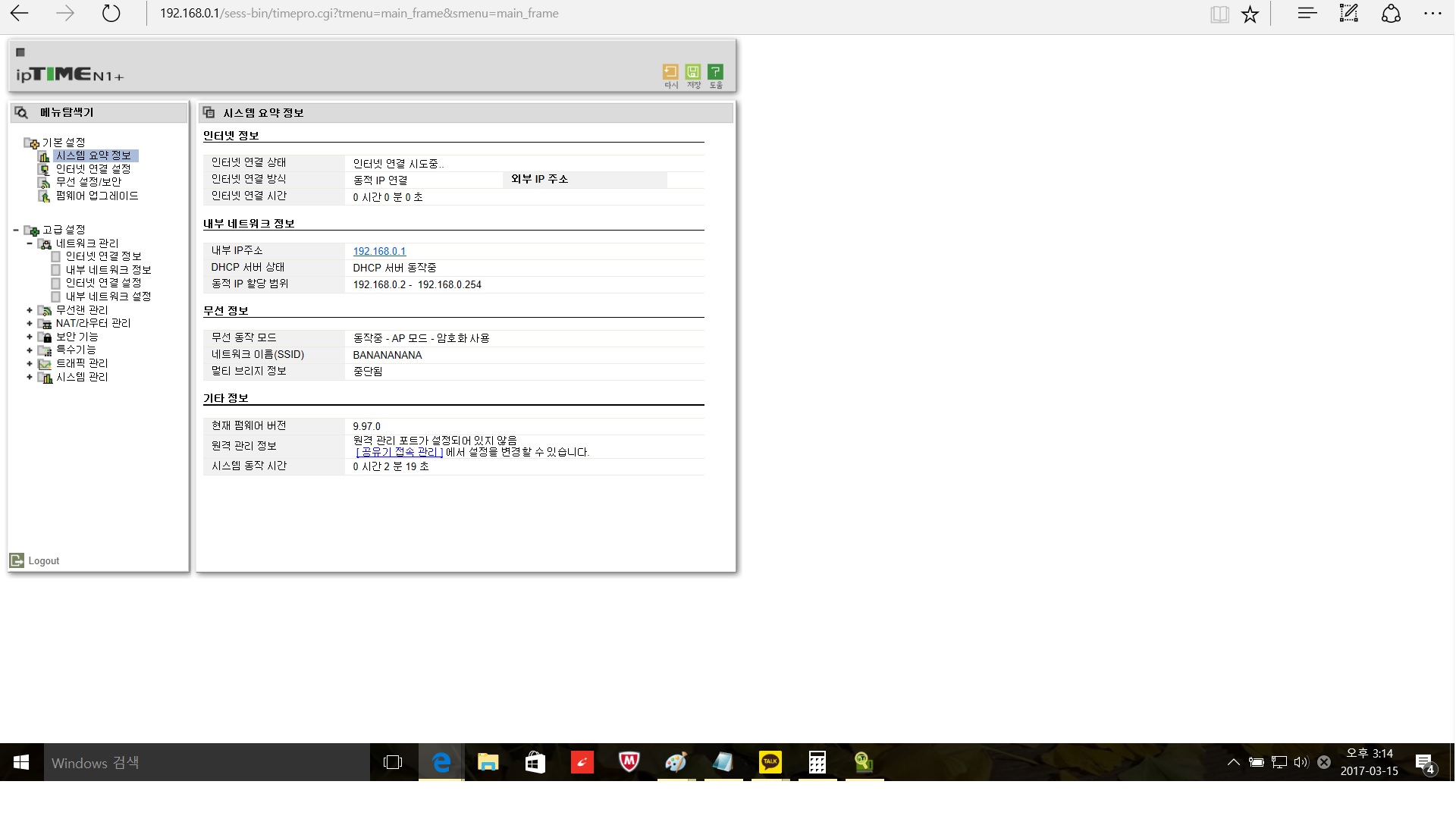Image resolution: width=1456 pixels, height=819 pixels.
Task: Click the 다시 (refresh) icon in ipTIME header
Action: [x=670, y=72]
